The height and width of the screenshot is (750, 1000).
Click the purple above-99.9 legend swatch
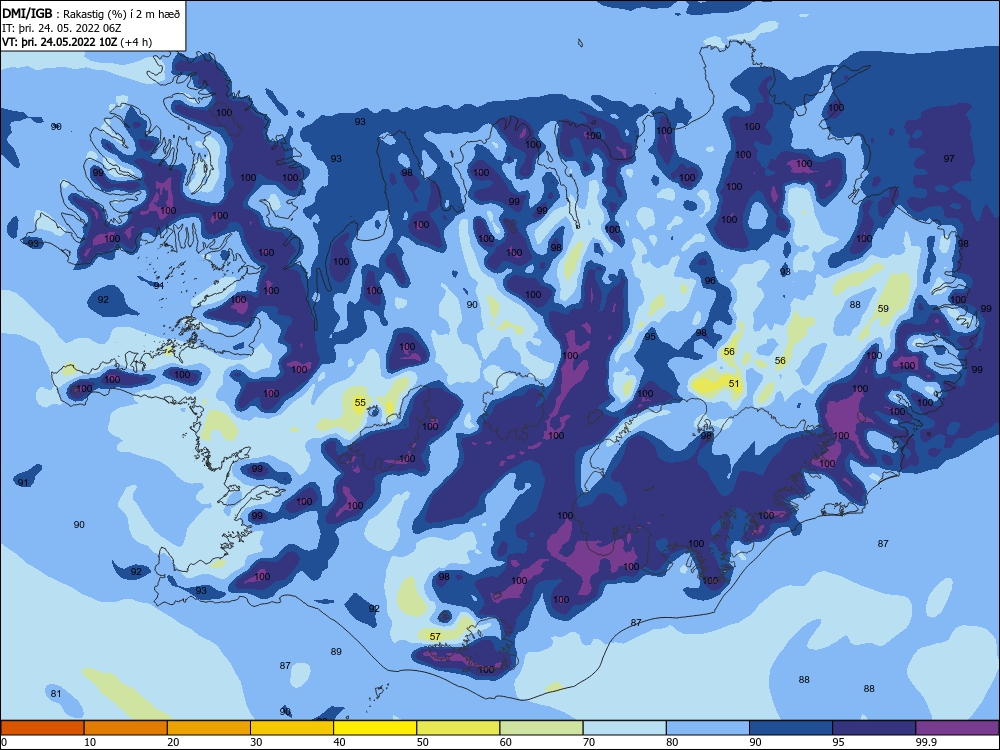957,728
